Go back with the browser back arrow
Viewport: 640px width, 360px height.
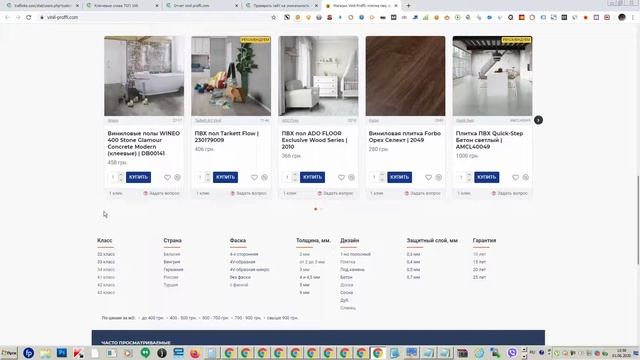point(7,17)
